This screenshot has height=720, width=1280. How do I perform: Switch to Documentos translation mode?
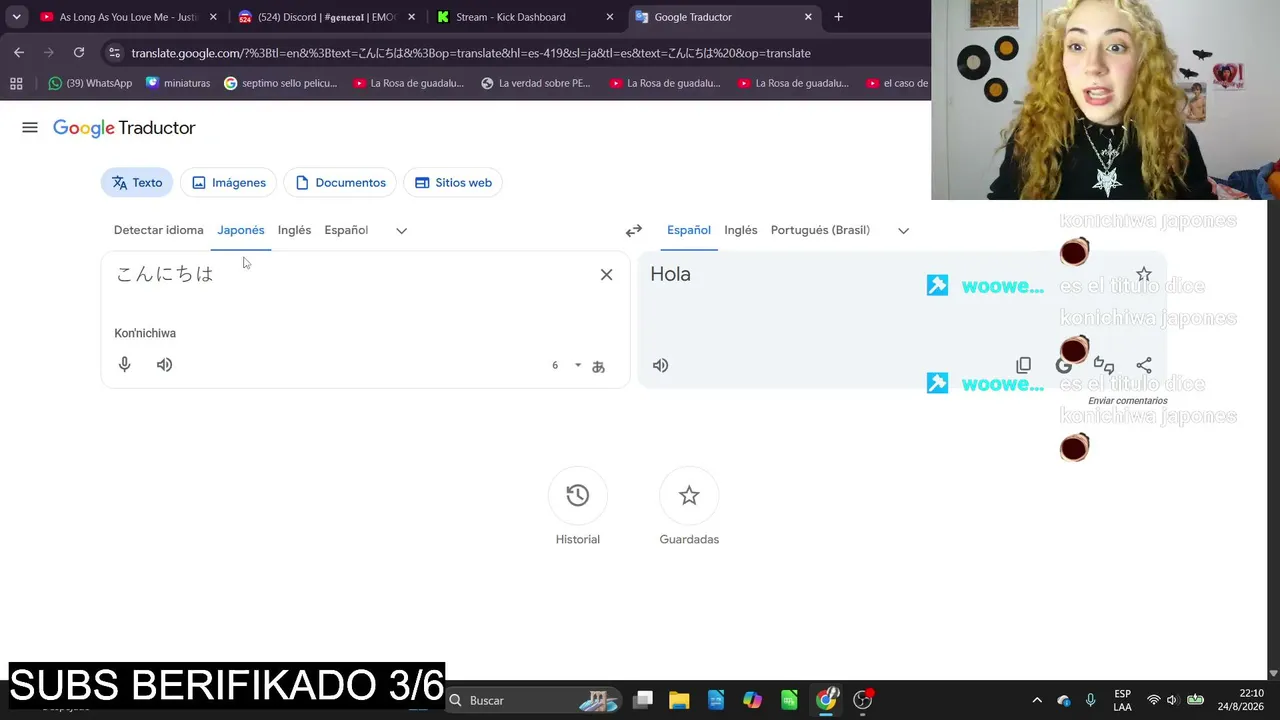click(x=341, y=183)
